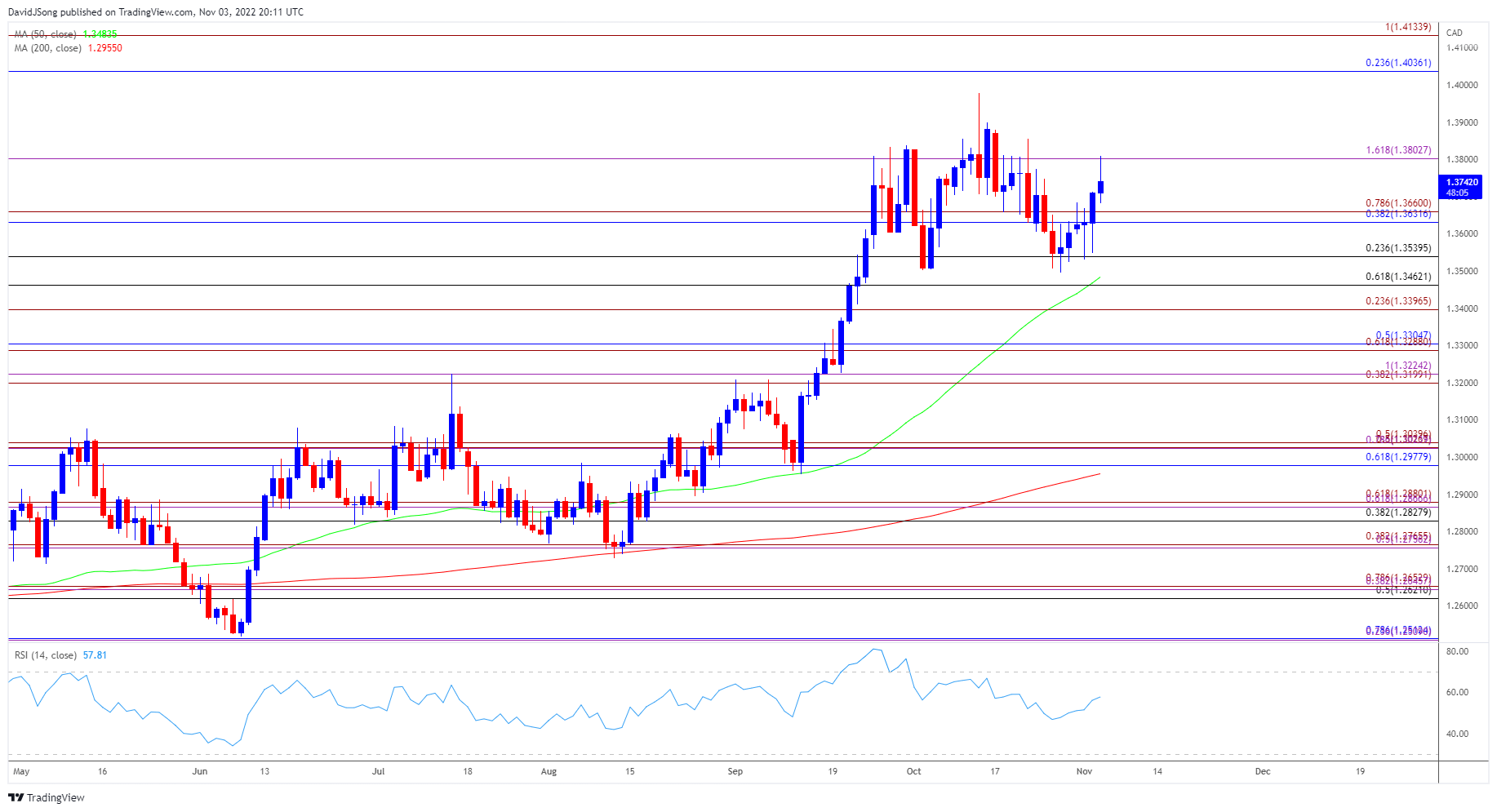Click the Fibonacci label 0.786(1.36600)
Viewport: 1497px width, 812px height.
coord(1398,204)
